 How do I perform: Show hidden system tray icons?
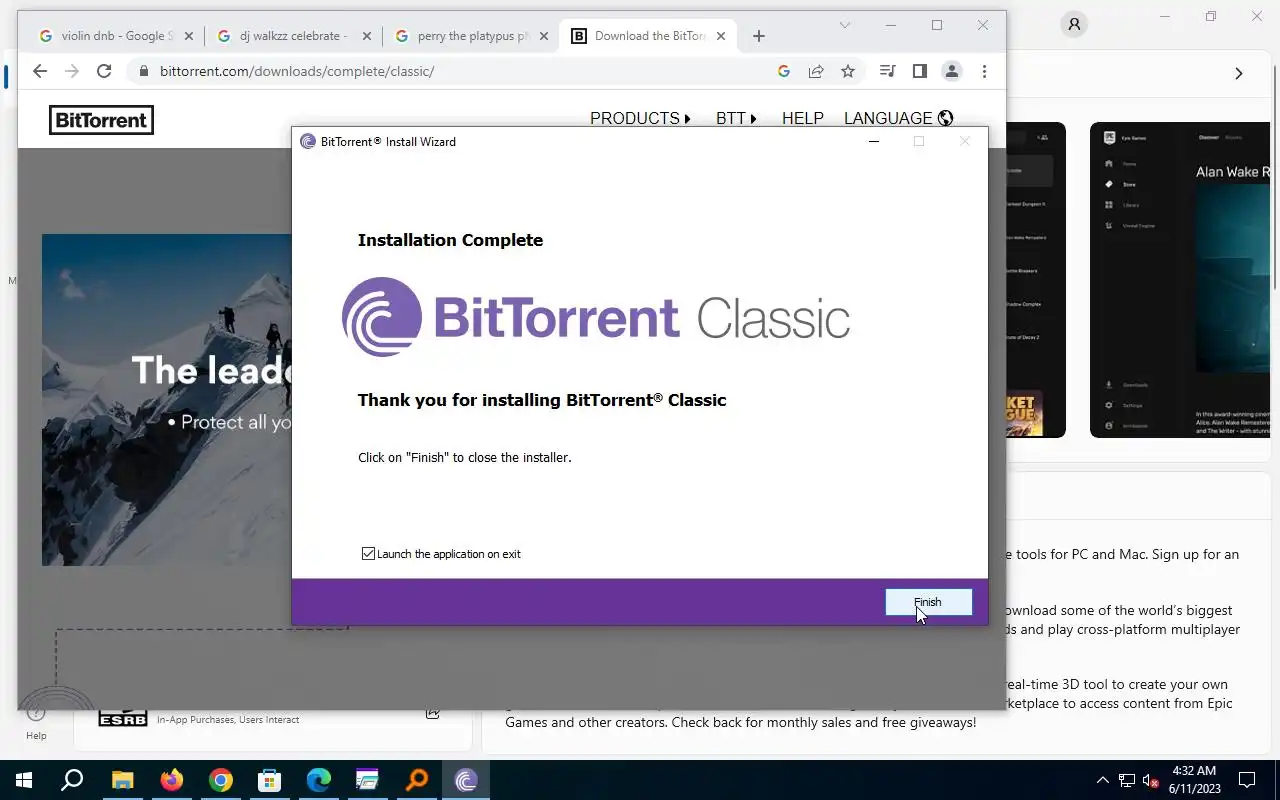pyautogui.click(x=1103, y=780)
